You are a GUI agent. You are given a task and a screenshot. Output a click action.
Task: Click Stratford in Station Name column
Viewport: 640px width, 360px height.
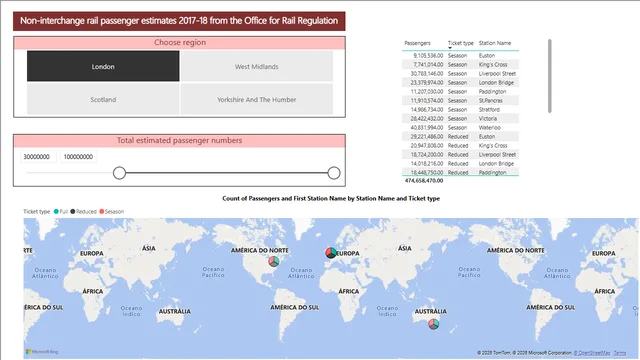pyautogui.click(x=489, y=109)
